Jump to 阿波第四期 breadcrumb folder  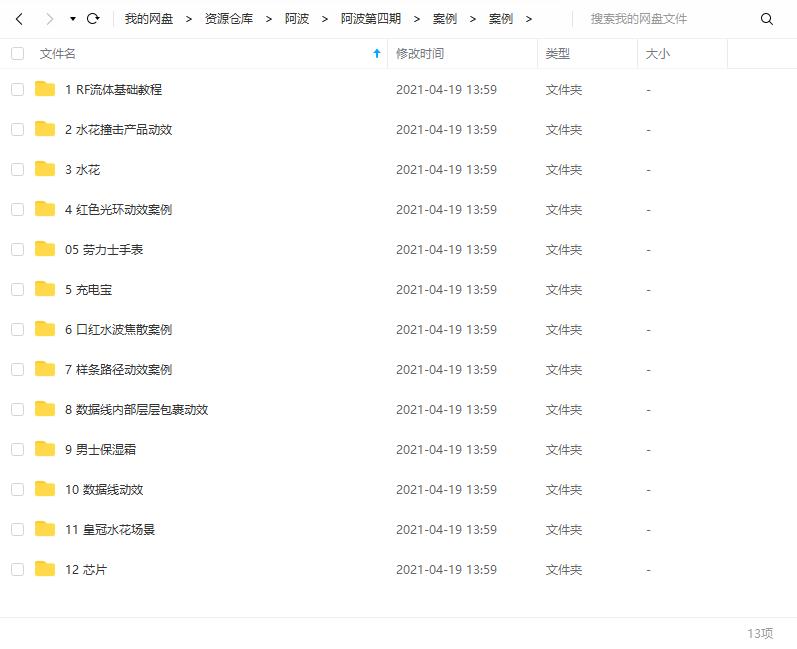(369, 19)
